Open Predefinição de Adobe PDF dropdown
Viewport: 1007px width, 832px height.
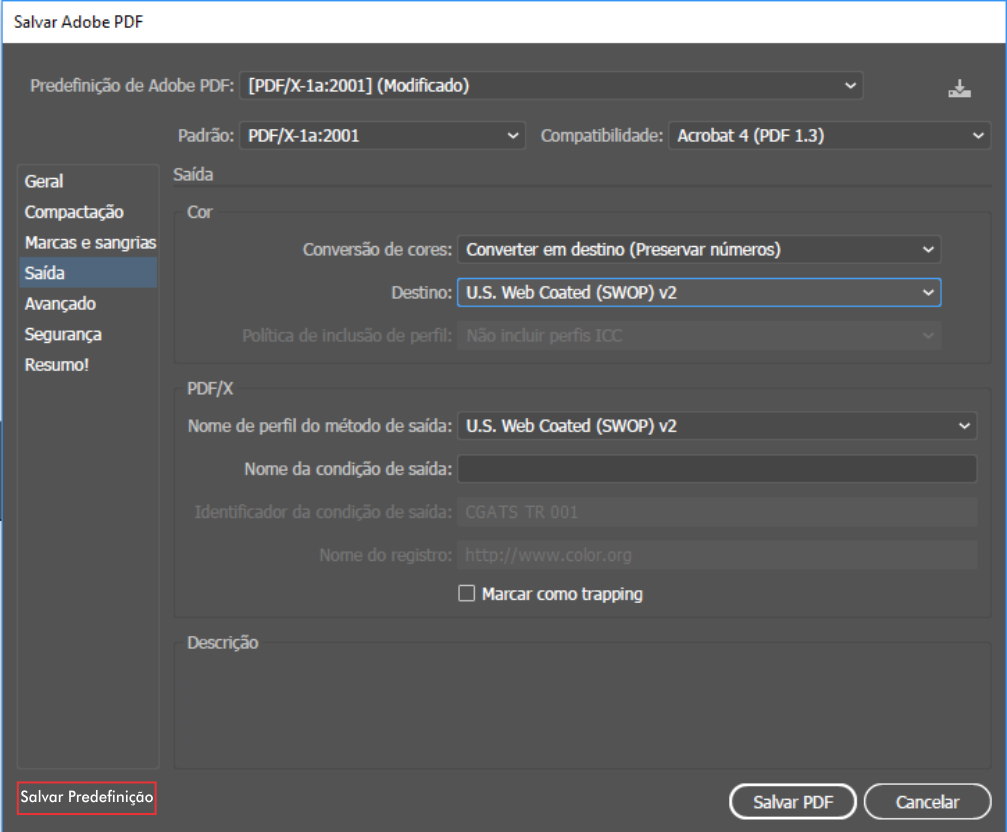tap(552, 86)
